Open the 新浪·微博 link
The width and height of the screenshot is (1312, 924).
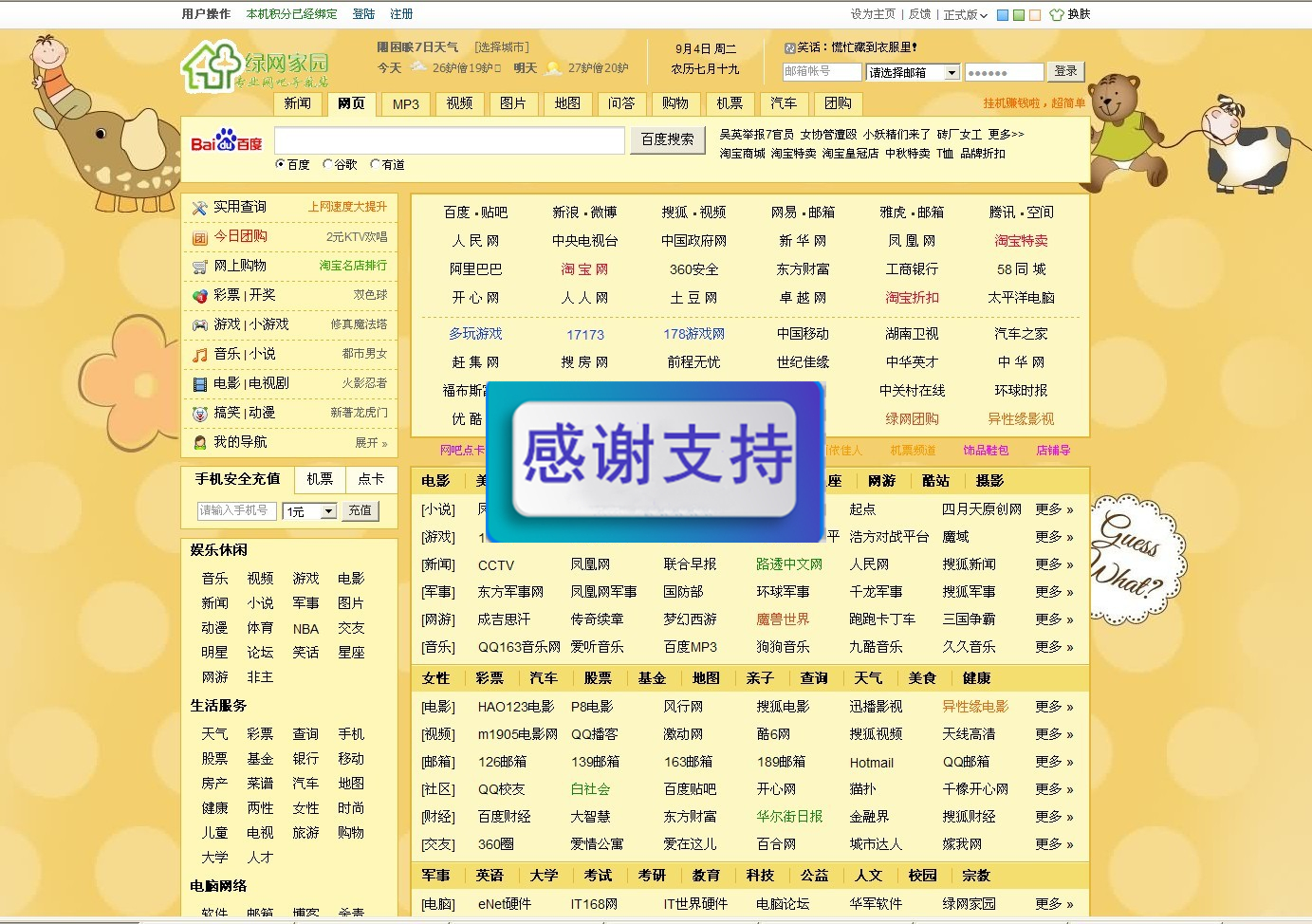pos(584,213)
